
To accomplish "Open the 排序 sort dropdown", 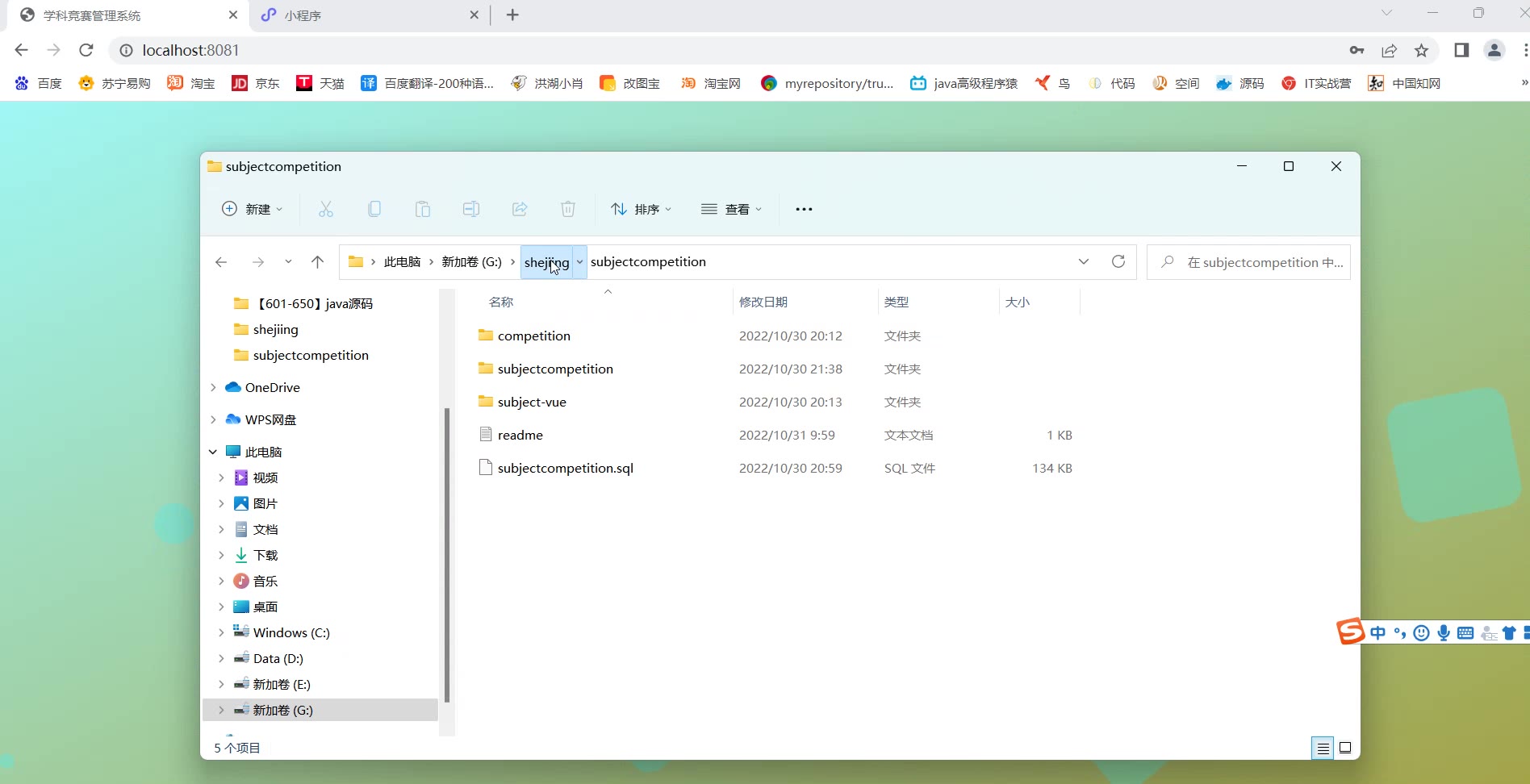I will click(642, 210).
